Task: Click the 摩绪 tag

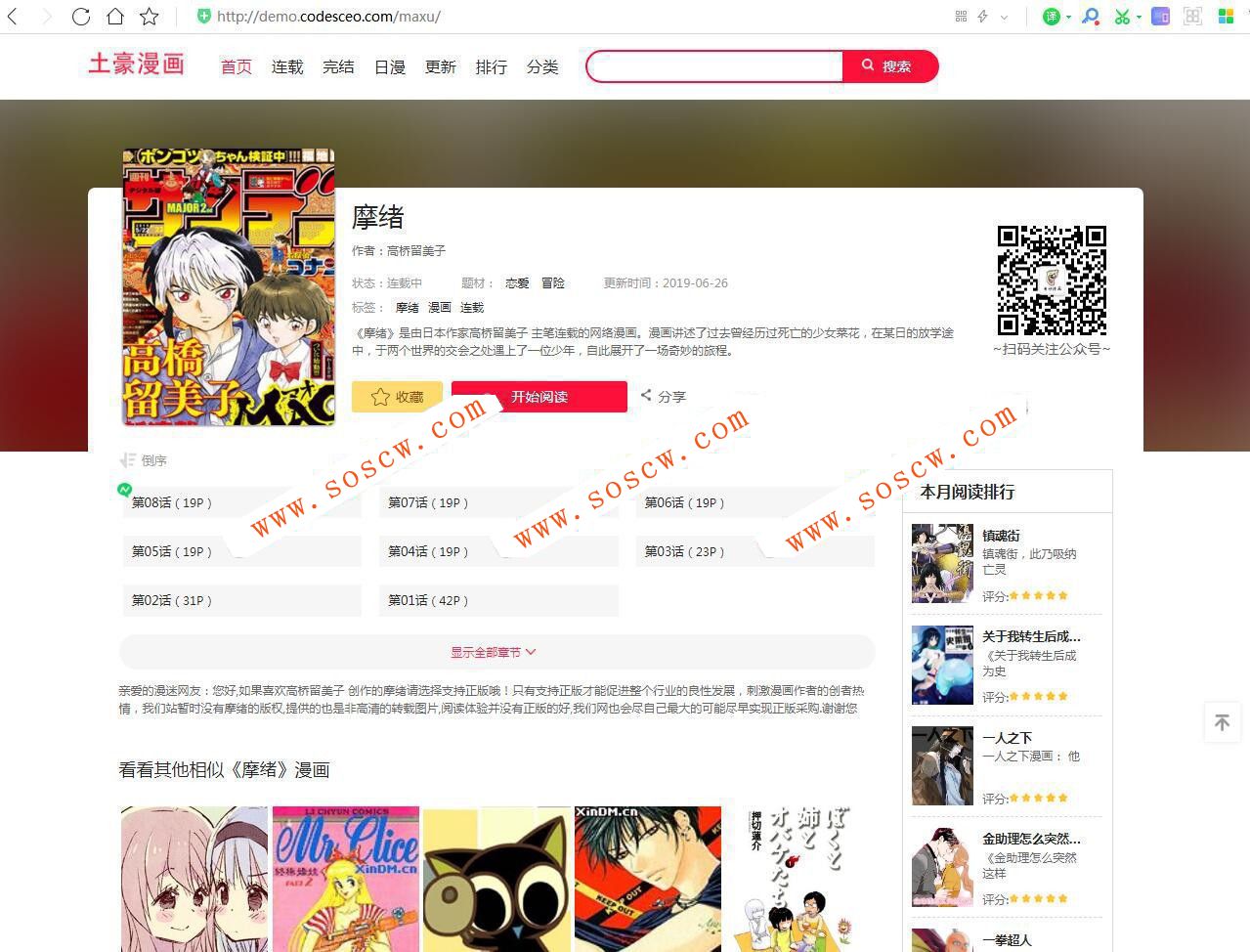Action: (407, 308)
